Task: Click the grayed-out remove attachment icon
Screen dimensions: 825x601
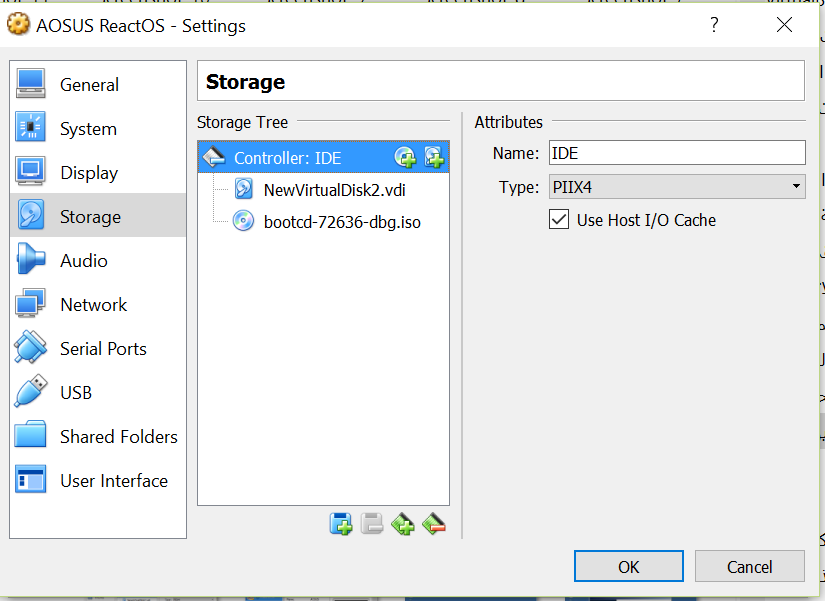Action: click(x=372, y=523)
